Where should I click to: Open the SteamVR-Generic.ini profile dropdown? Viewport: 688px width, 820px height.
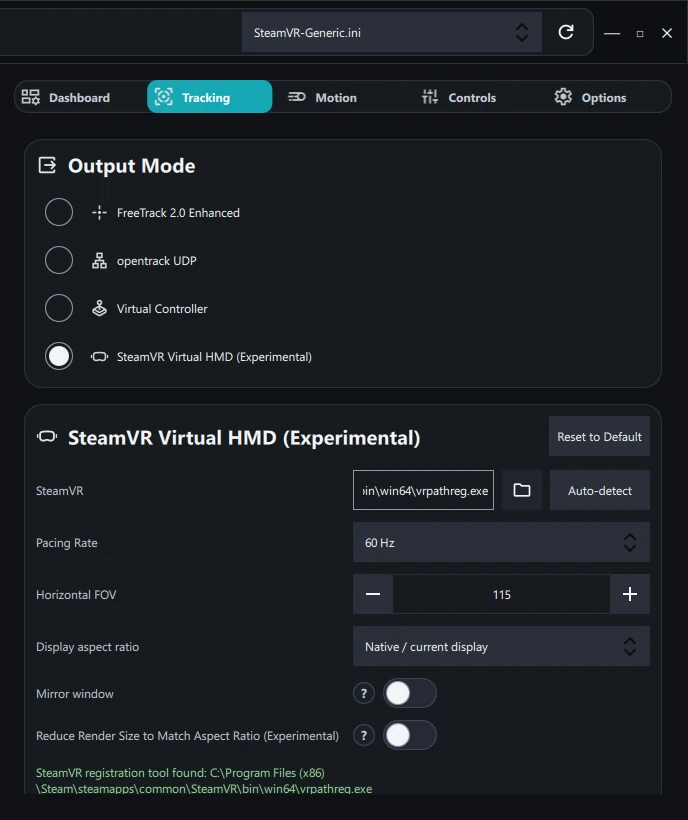coord(392,32)
